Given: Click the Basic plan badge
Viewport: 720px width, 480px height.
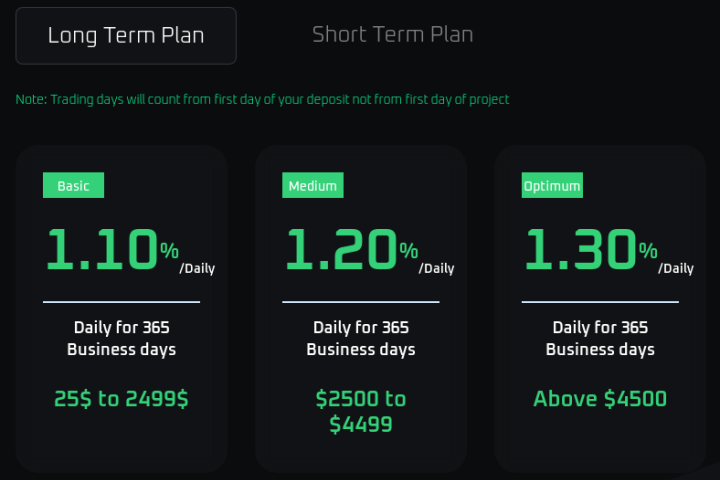Looking at the screenshot, I should click(73, 186).
